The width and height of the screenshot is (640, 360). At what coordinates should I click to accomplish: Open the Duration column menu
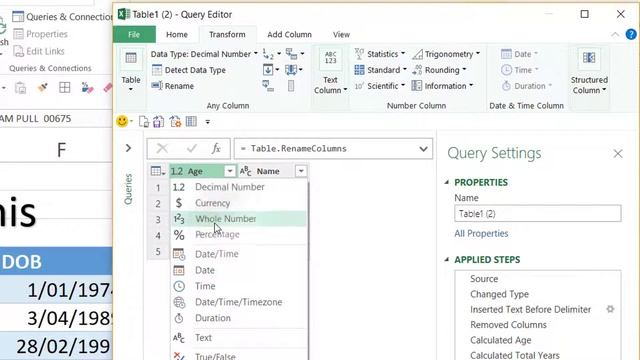pyautogui.click(x=526, y=86)
